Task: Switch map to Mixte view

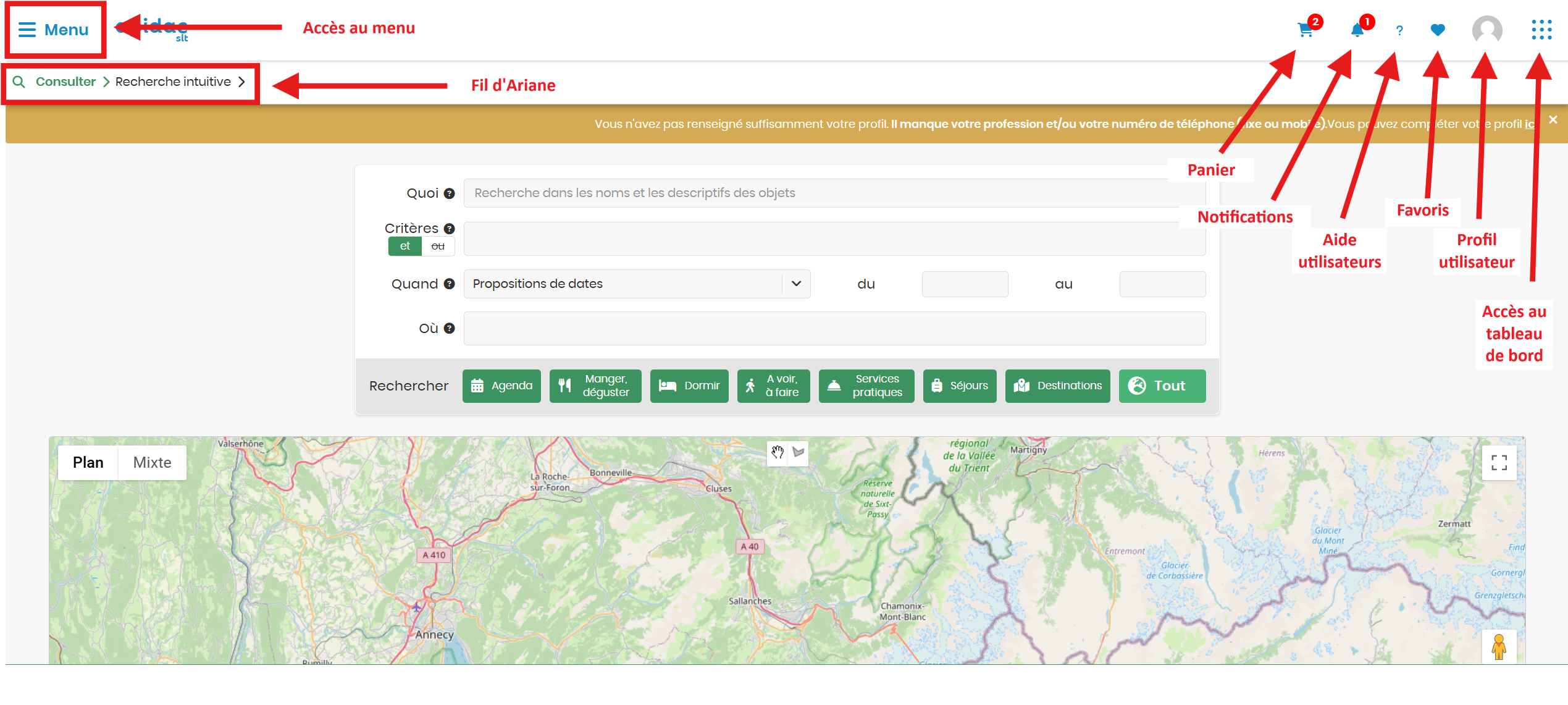Action: tap(152, 463)
